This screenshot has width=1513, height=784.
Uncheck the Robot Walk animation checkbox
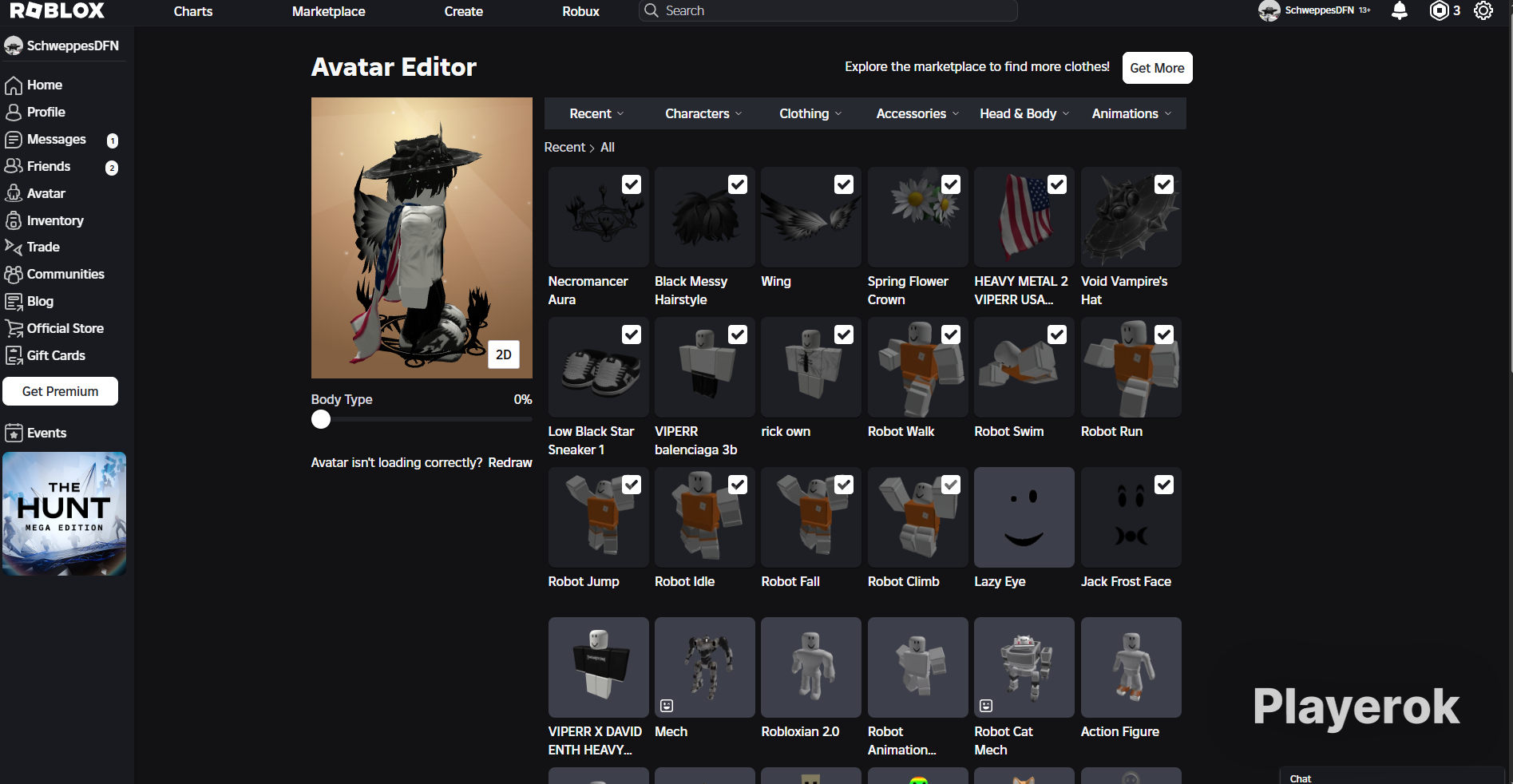pos(951,335)
